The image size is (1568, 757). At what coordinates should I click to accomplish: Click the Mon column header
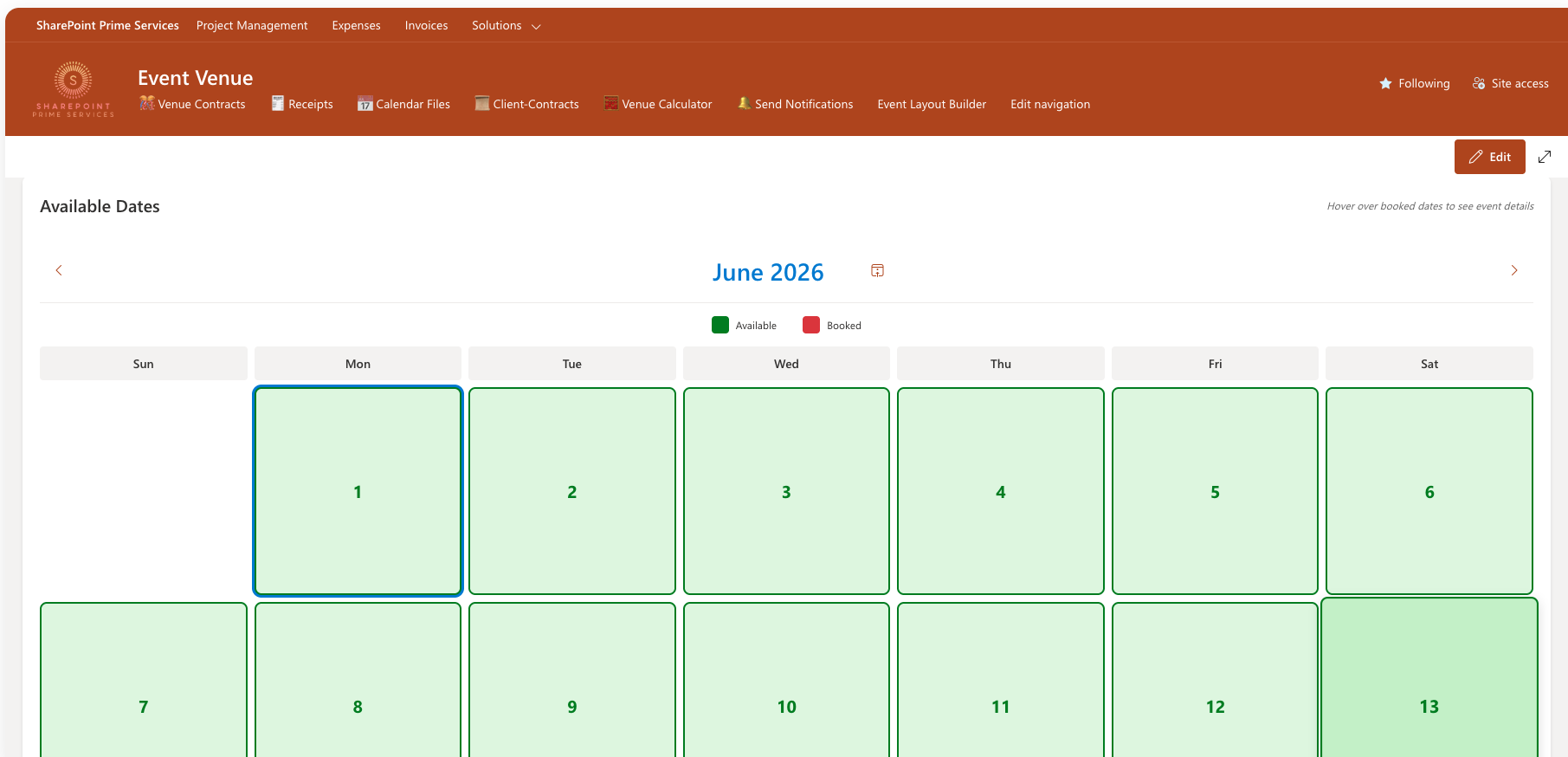click(x=358, y=364)
